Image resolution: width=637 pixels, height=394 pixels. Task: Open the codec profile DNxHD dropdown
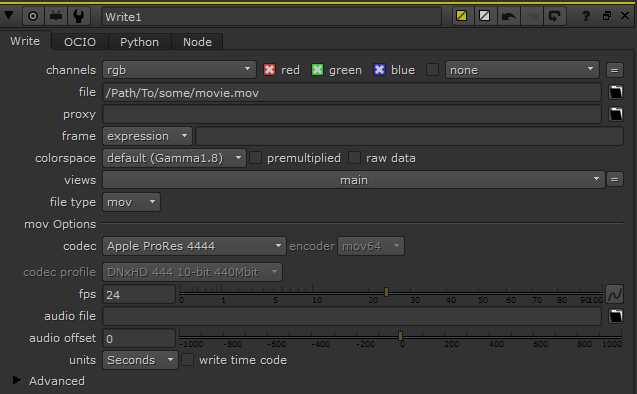[192, 272]
